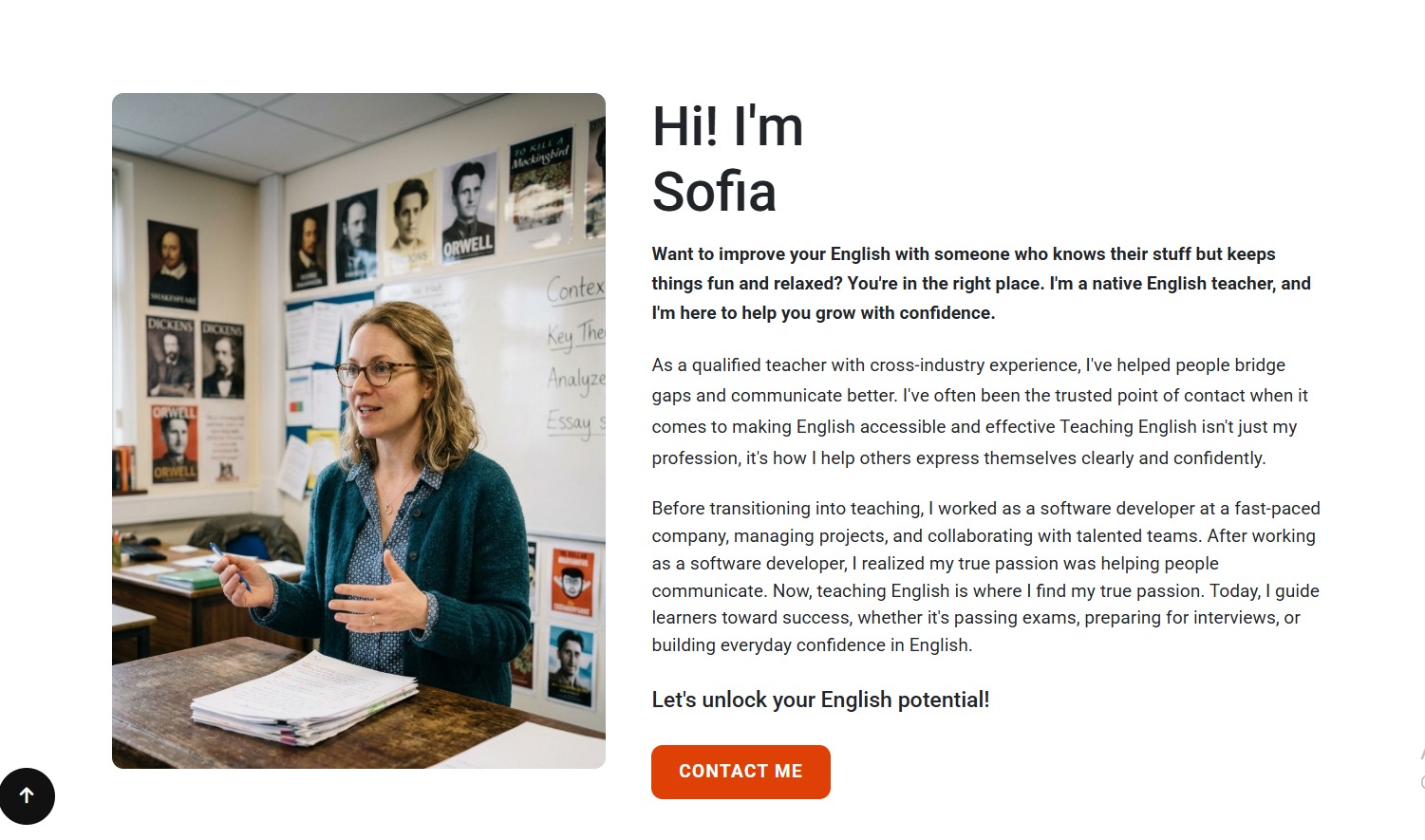This screenshot has height=840, width=1425.
Task: Click the word "fast-paced" in the last paragraph
Action: click(1277, 509)
